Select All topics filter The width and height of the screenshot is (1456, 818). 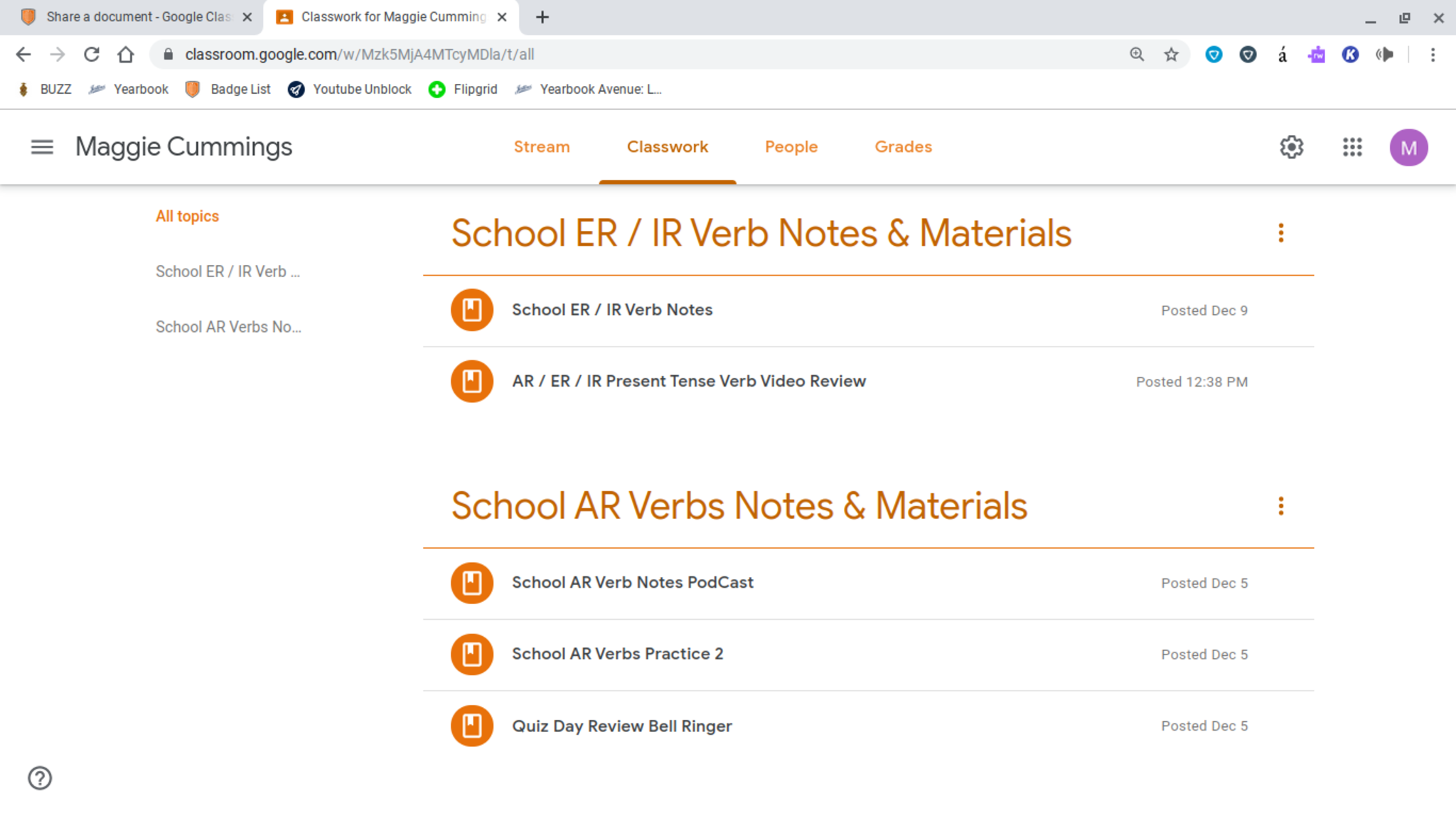(187, 216)
